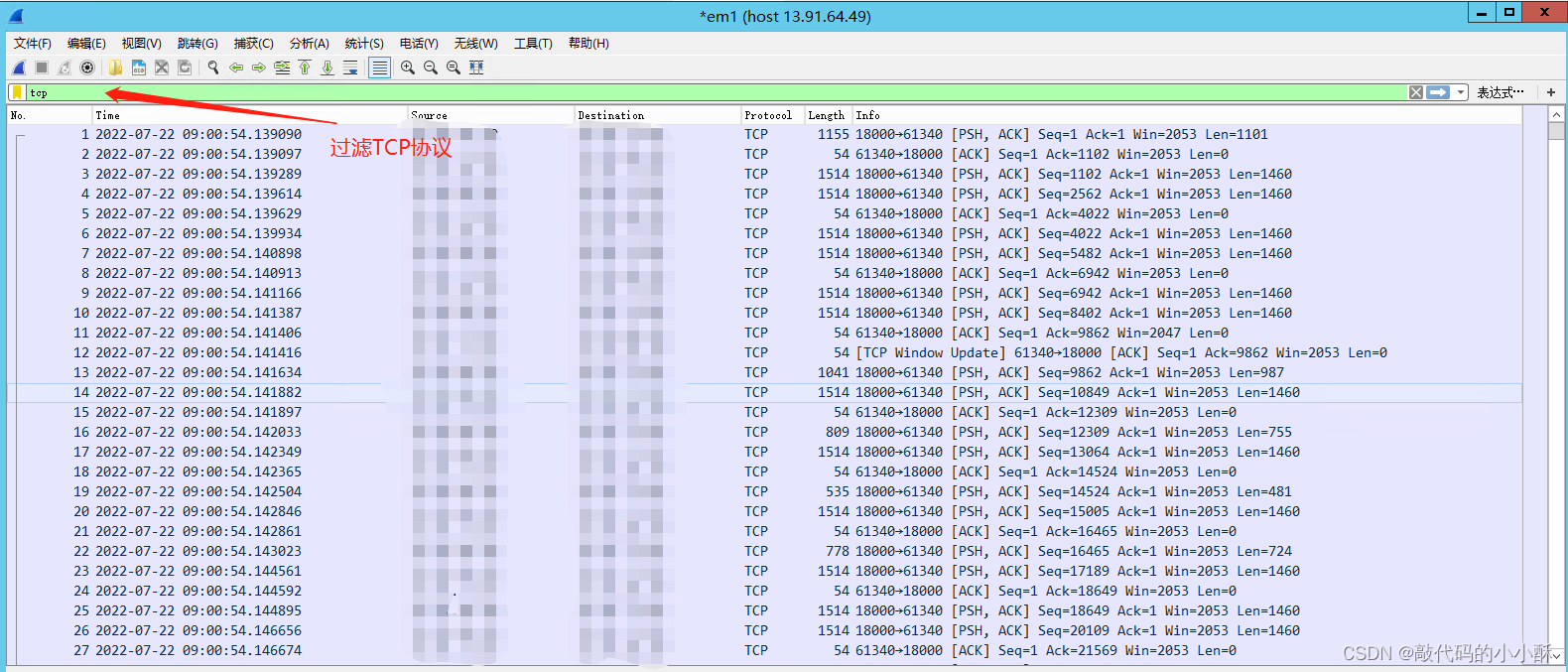The width and height of the screenshot is (1568, 672).
Task: Select packet 27 with Ack=21569
Action: (x=764, y=650)
